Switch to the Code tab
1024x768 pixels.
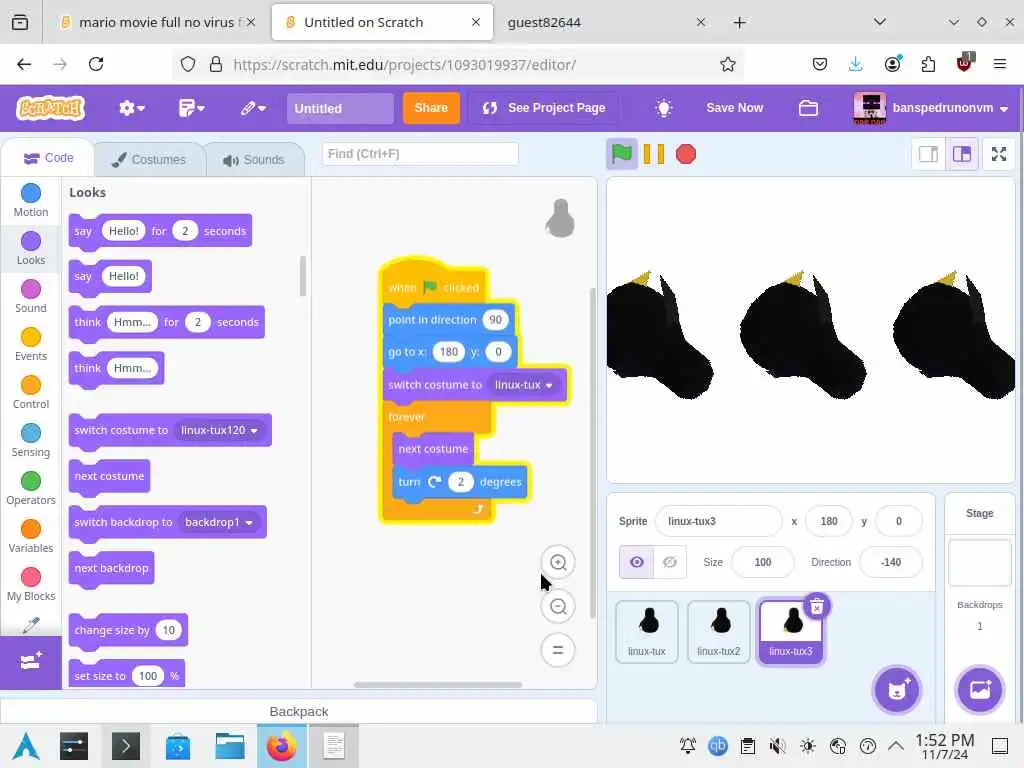click(x=48, y=158)
